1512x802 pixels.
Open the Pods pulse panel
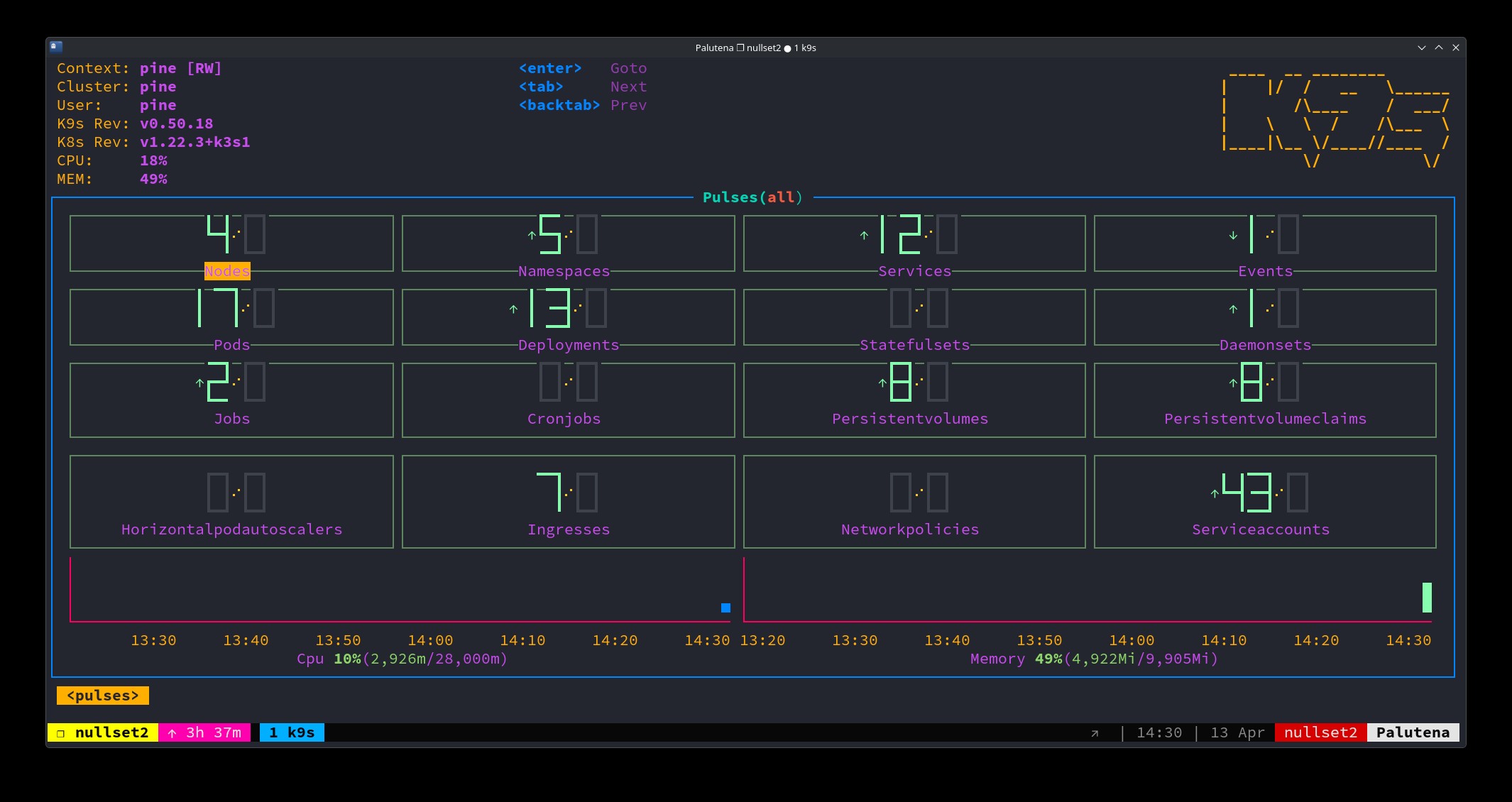(231, 317)
